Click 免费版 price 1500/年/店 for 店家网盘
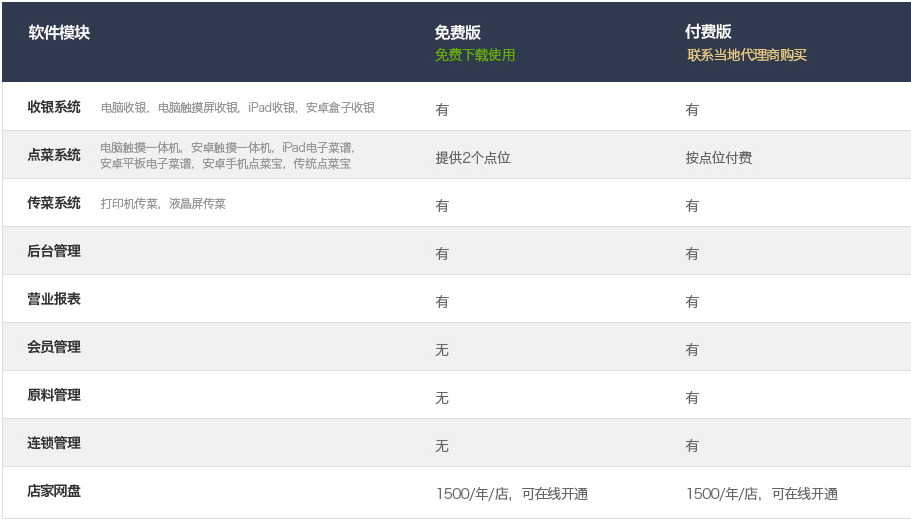The width and height of the screenshot is (911, 522). (512, 494)
